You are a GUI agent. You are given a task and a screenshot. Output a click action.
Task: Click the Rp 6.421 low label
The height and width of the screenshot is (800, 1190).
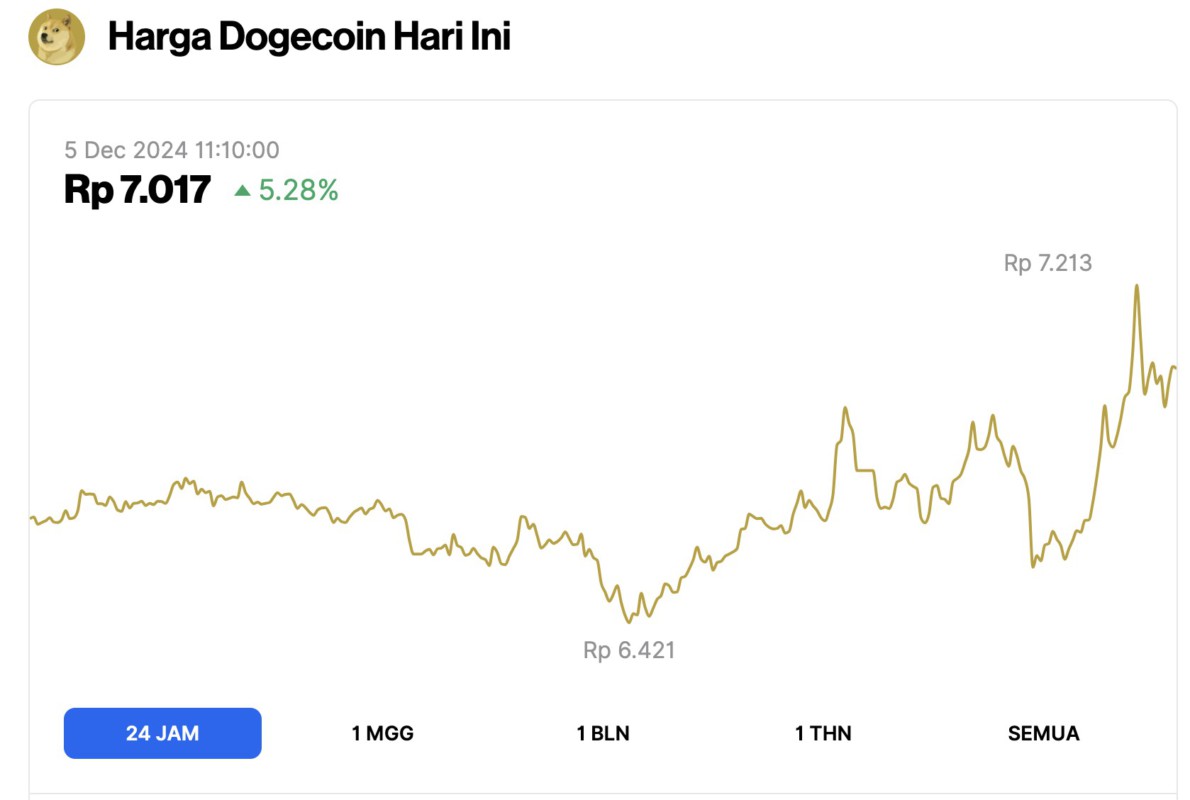[630, 650]
